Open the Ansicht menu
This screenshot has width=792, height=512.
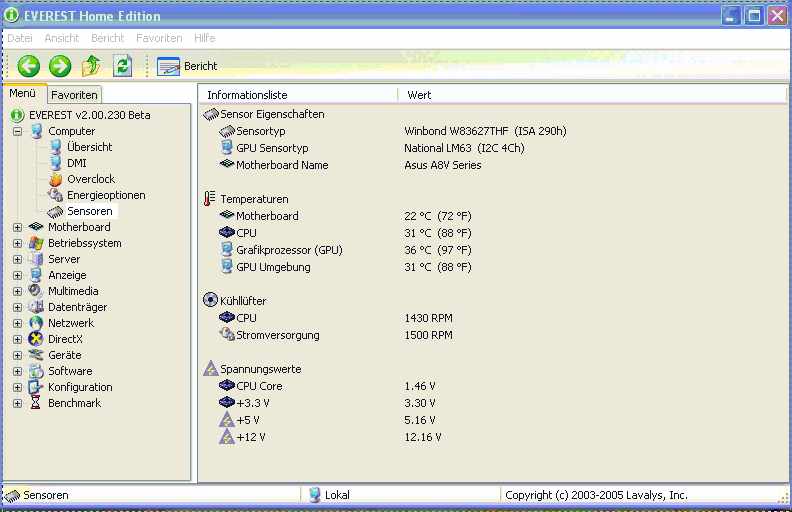point(62,38)
